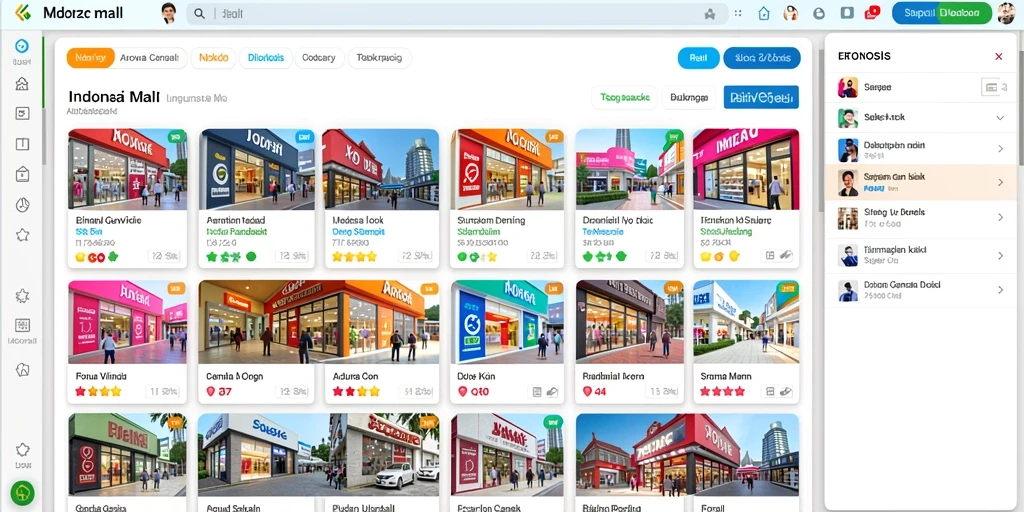The width and height of the screenshot is (1024, 512).
Task: Click the gray square icon in top bar
Action: pos(847,12)
